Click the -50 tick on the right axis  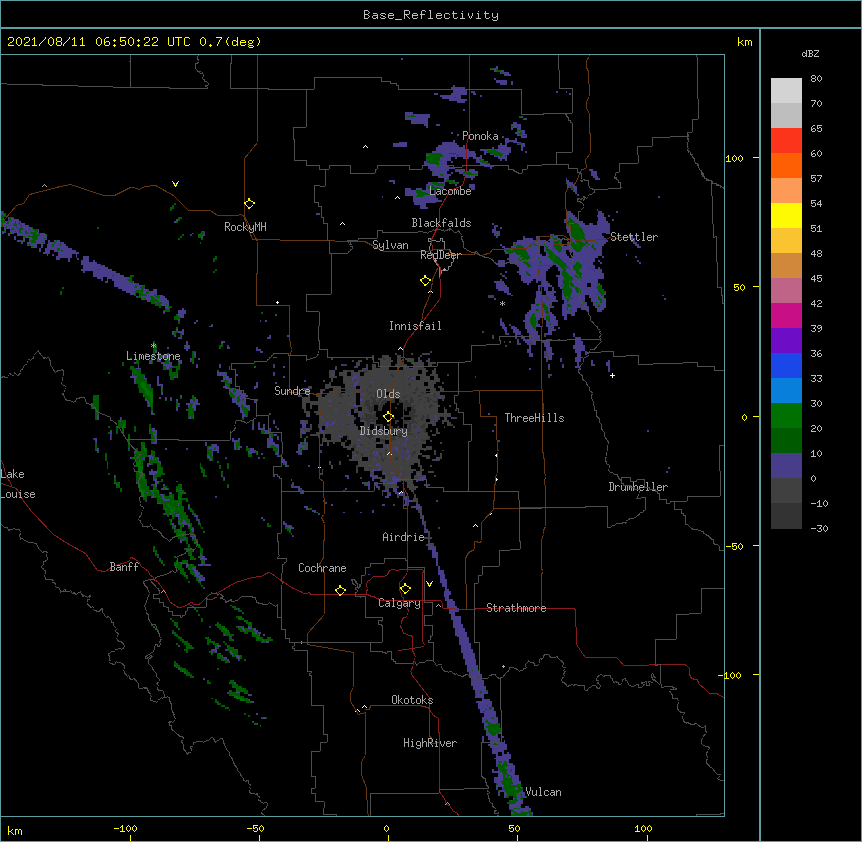(x=734, y=546)
